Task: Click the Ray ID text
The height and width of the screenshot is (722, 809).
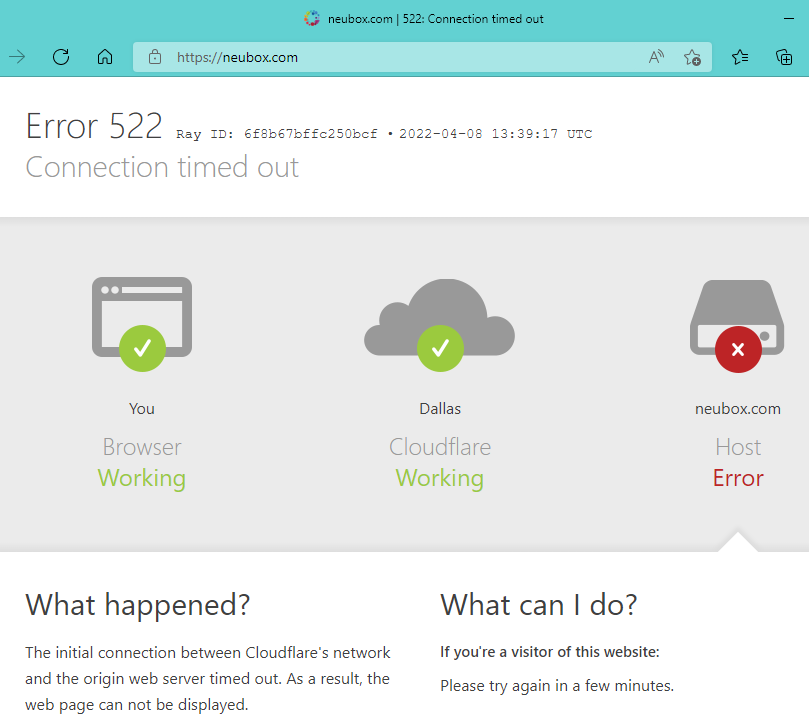Action: [277, 134]
